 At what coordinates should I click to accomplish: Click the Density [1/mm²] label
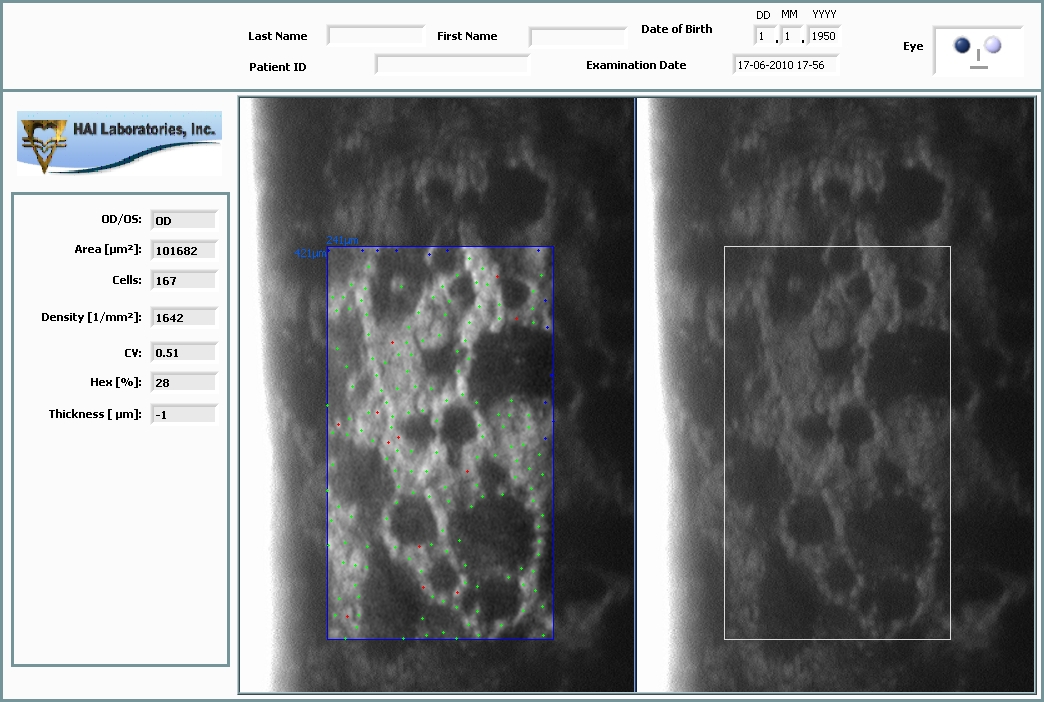coord(91,317)
